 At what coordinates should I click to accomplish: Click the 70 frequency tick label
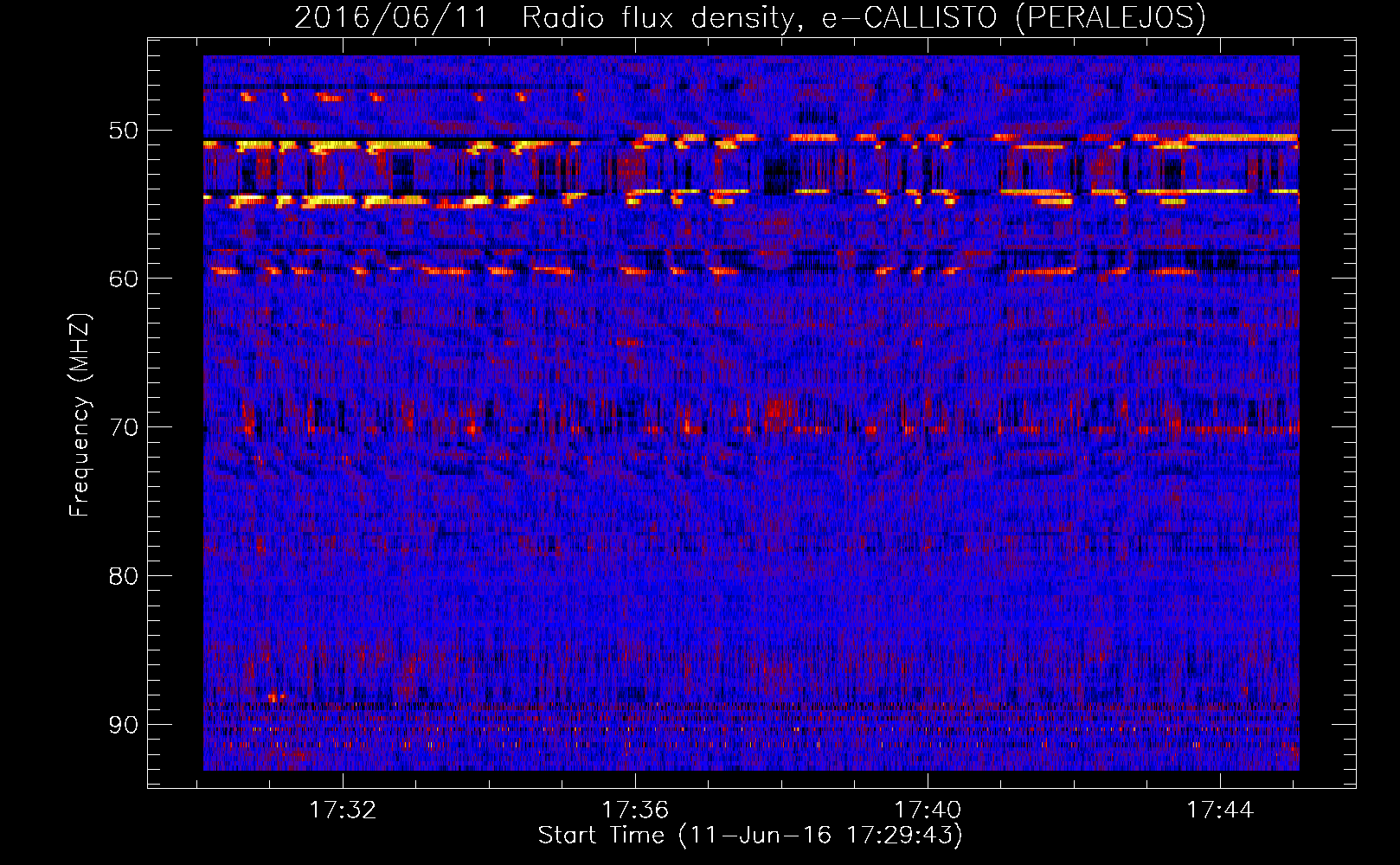click(x=123, y=427)
